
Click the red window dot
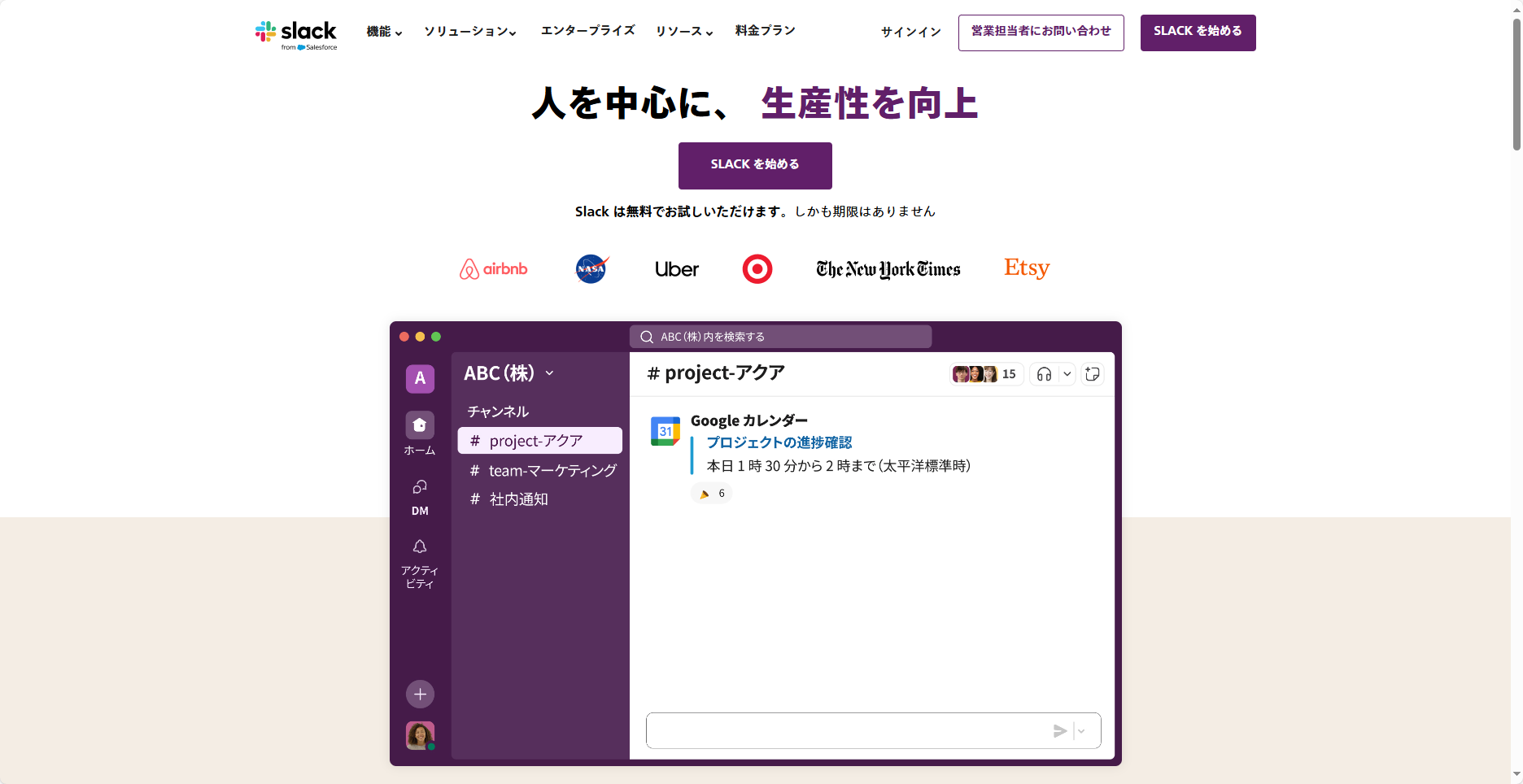coord(404,337)
